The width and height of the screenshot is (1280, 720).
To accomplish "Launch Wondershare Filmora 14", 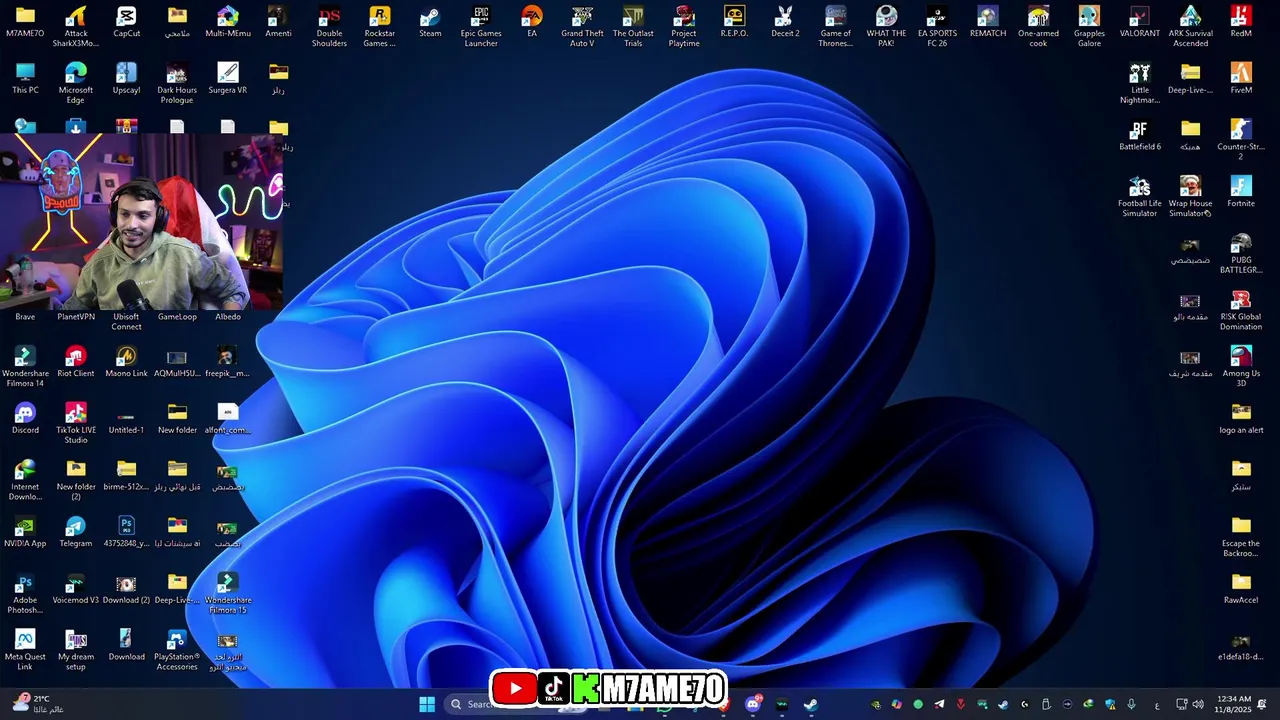I will click(x=25, y=368).
